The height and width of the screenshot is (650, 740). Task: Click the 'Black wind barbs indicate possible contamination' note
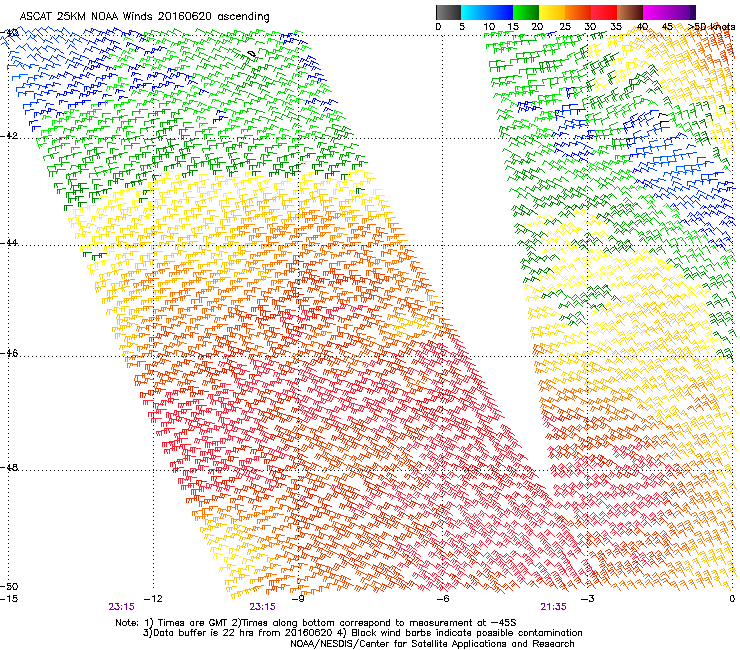(x=467, y=633)
